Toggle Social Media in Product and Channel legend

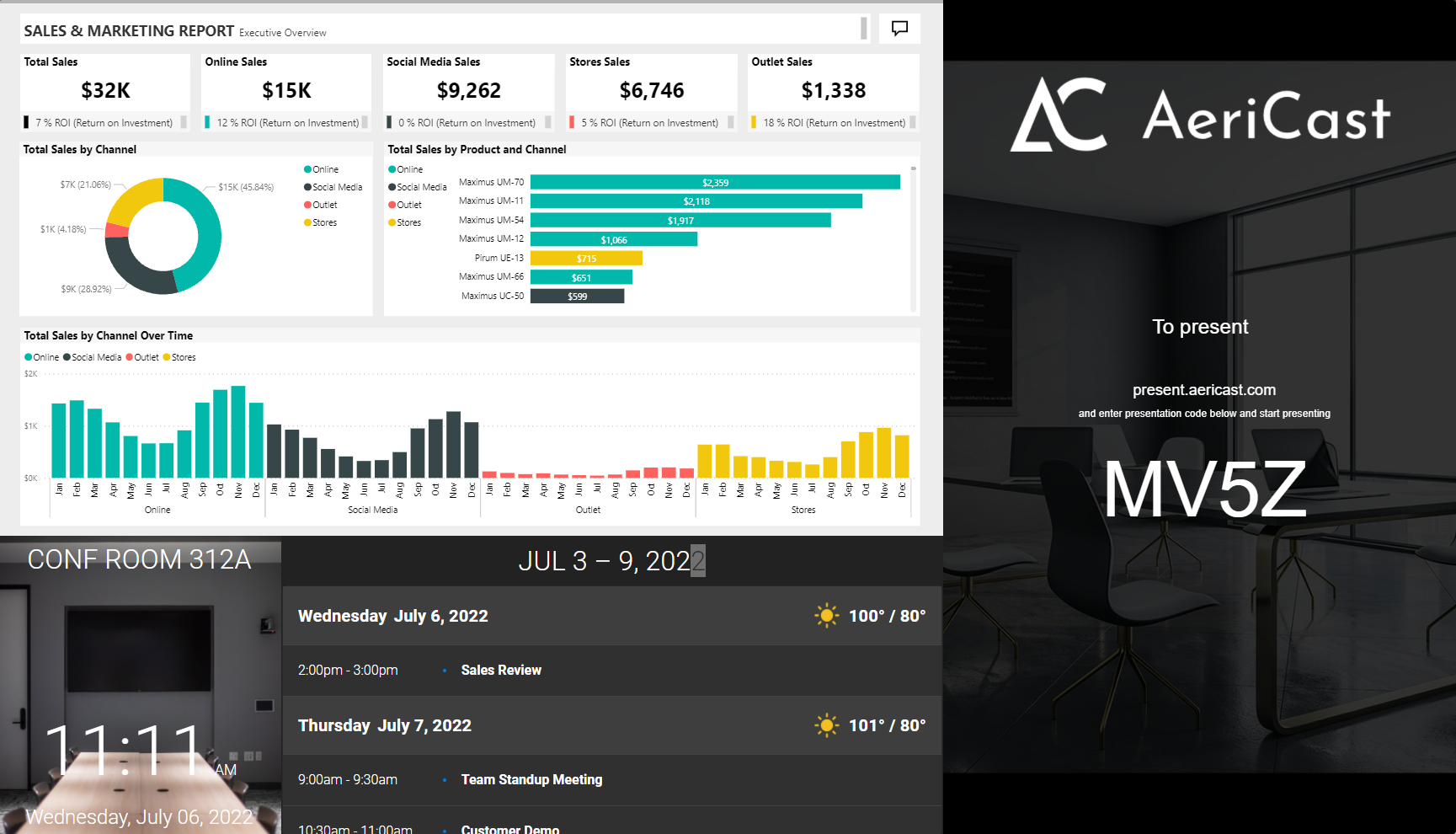[x=417, y=187]
